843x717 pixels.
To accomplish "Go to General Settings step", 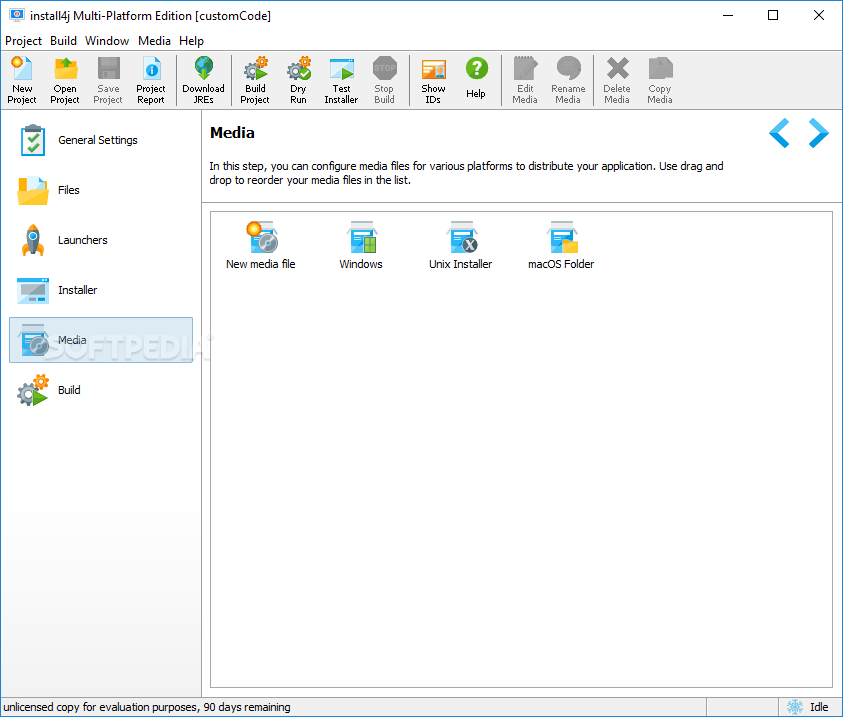I will pyautogui.click(x=101, y=140).
